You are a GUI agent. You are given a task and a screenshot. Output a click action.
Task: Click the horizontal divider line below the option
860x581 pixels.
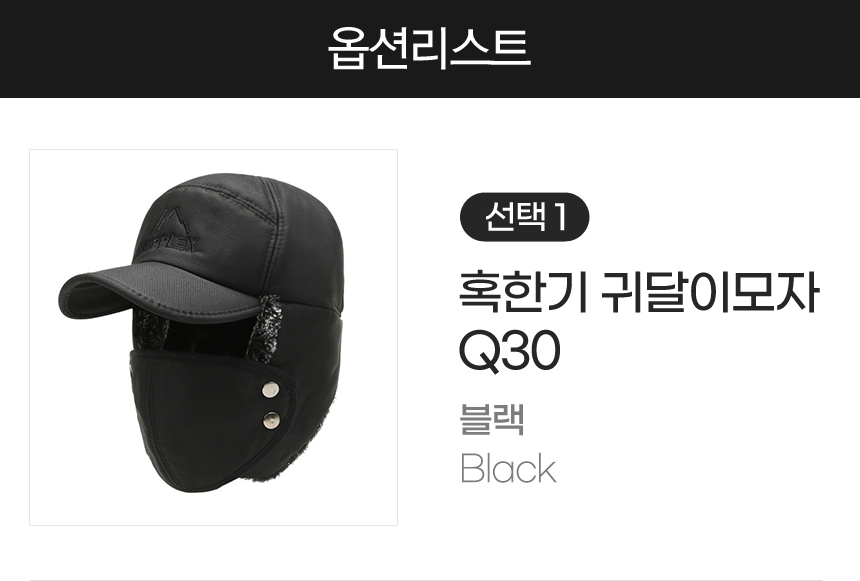426,579
